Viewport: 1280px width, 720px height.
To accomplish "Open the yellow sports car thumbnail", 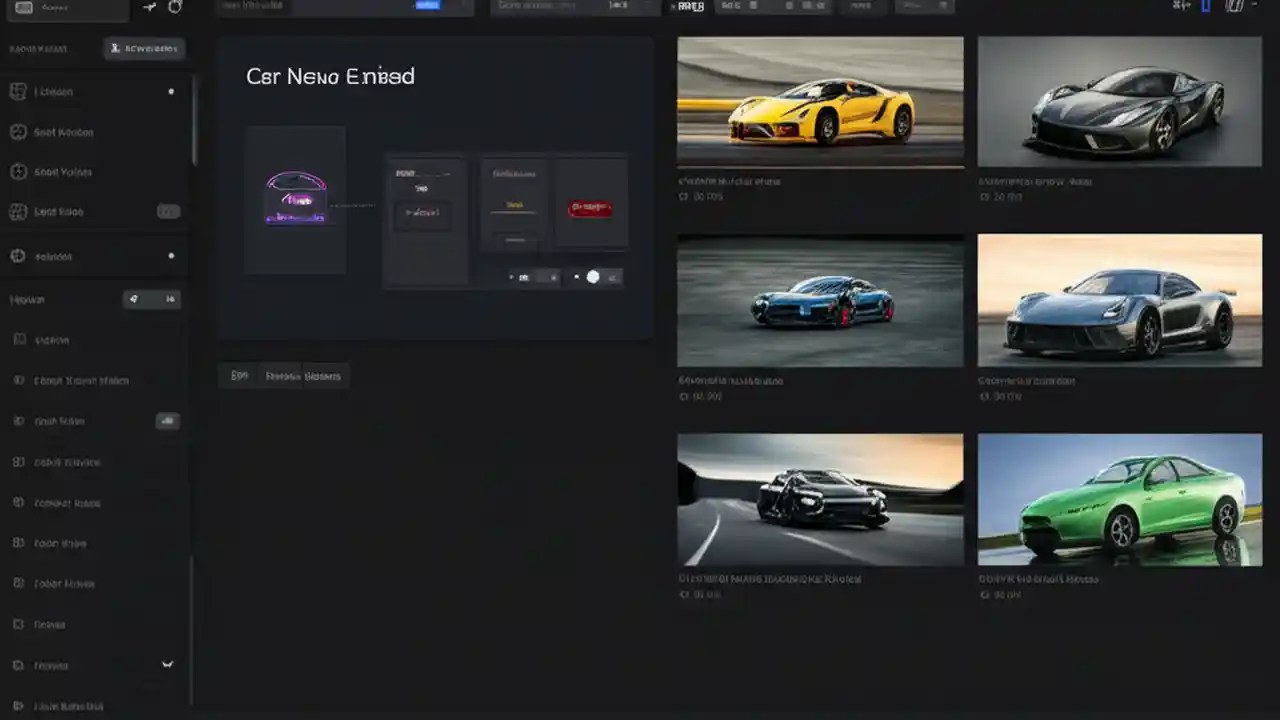I will click(x=820, y=101).
